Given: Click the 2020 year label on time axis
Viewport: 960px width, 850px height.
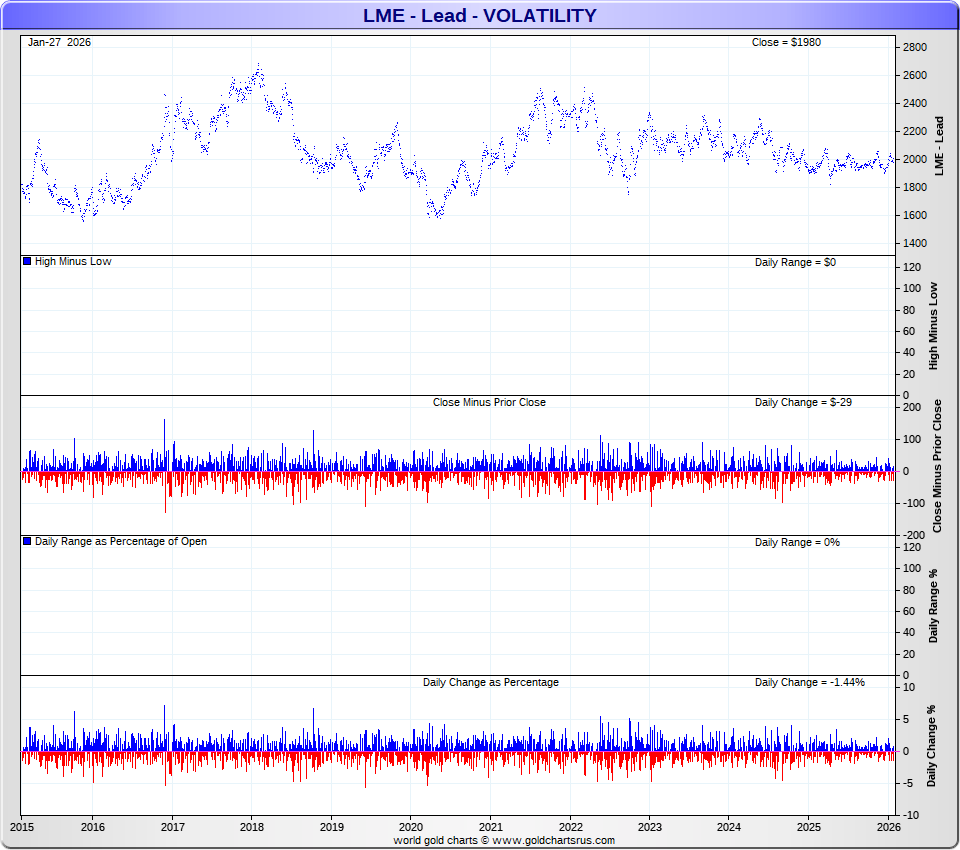Looking at the screenshot, I should coord(411,827).
